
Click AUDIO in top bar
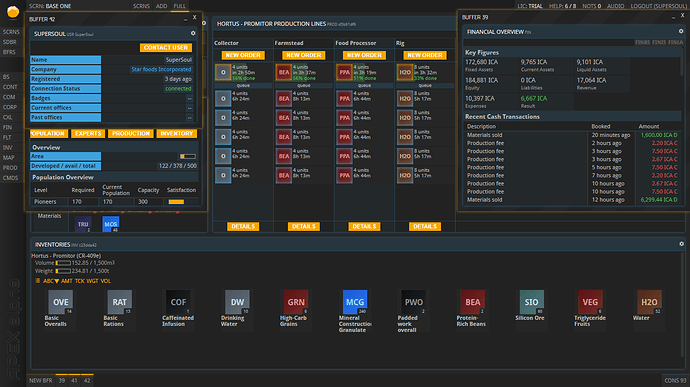click(616, 6)
